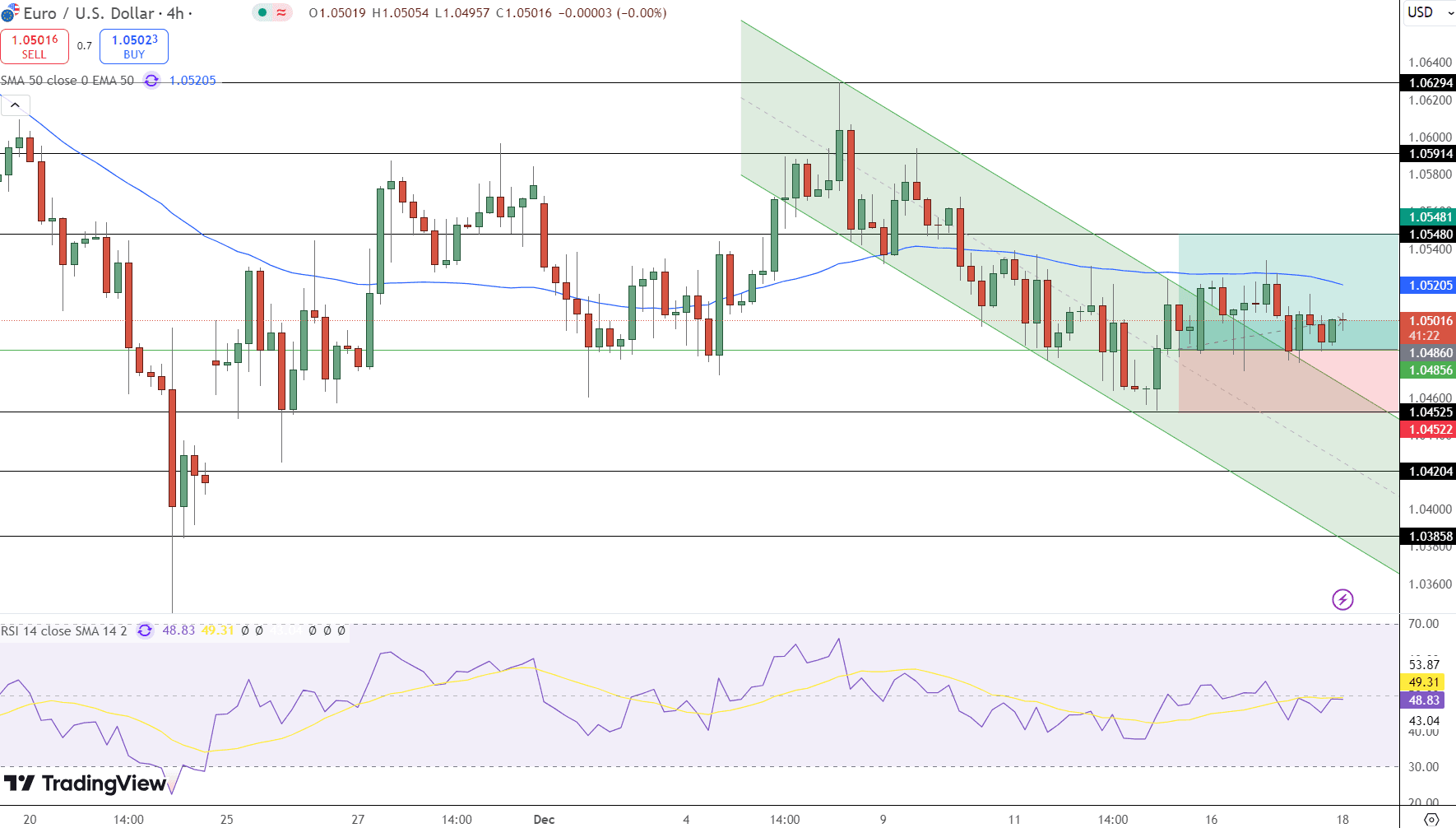Click the 1.05480 black price level label

point(1428,235)
